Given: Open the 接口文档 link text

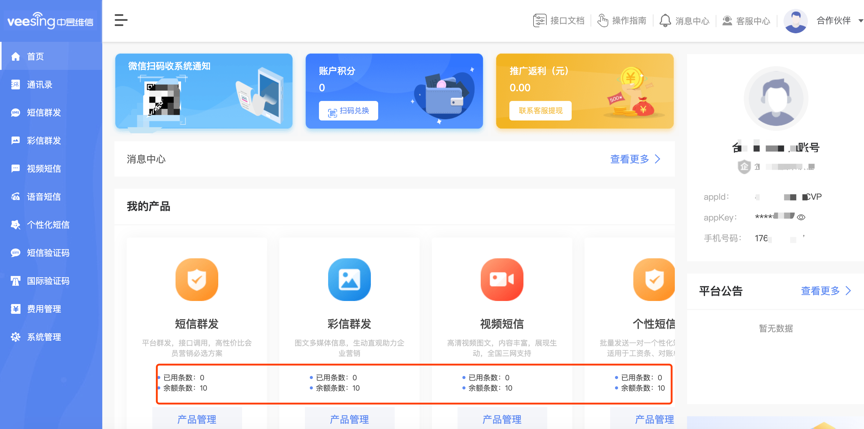Looking at the screenshot, I should (x=567, y=21).
